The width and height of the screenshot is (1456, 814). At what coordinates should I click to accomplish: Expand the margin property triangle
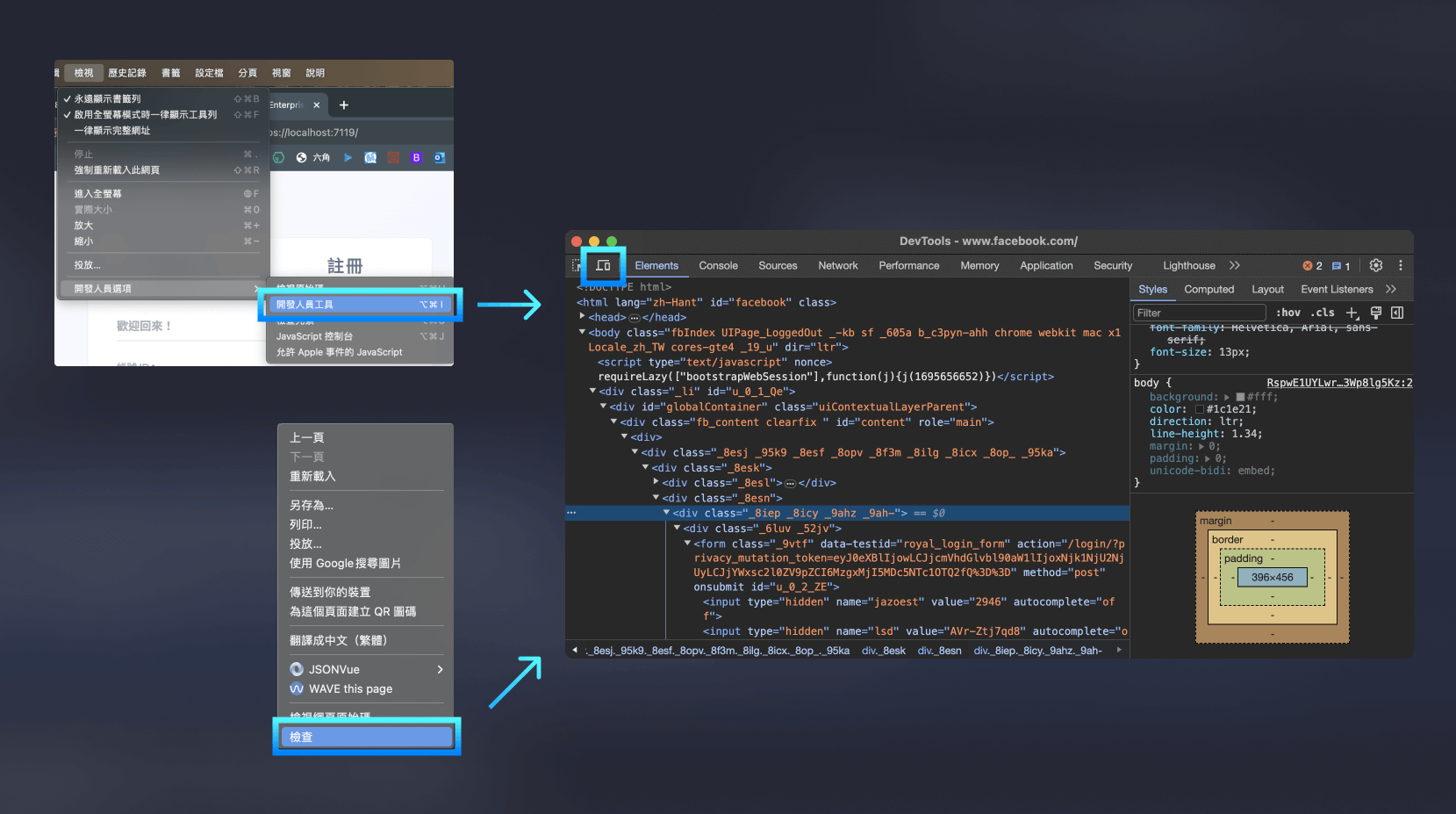1201,447
